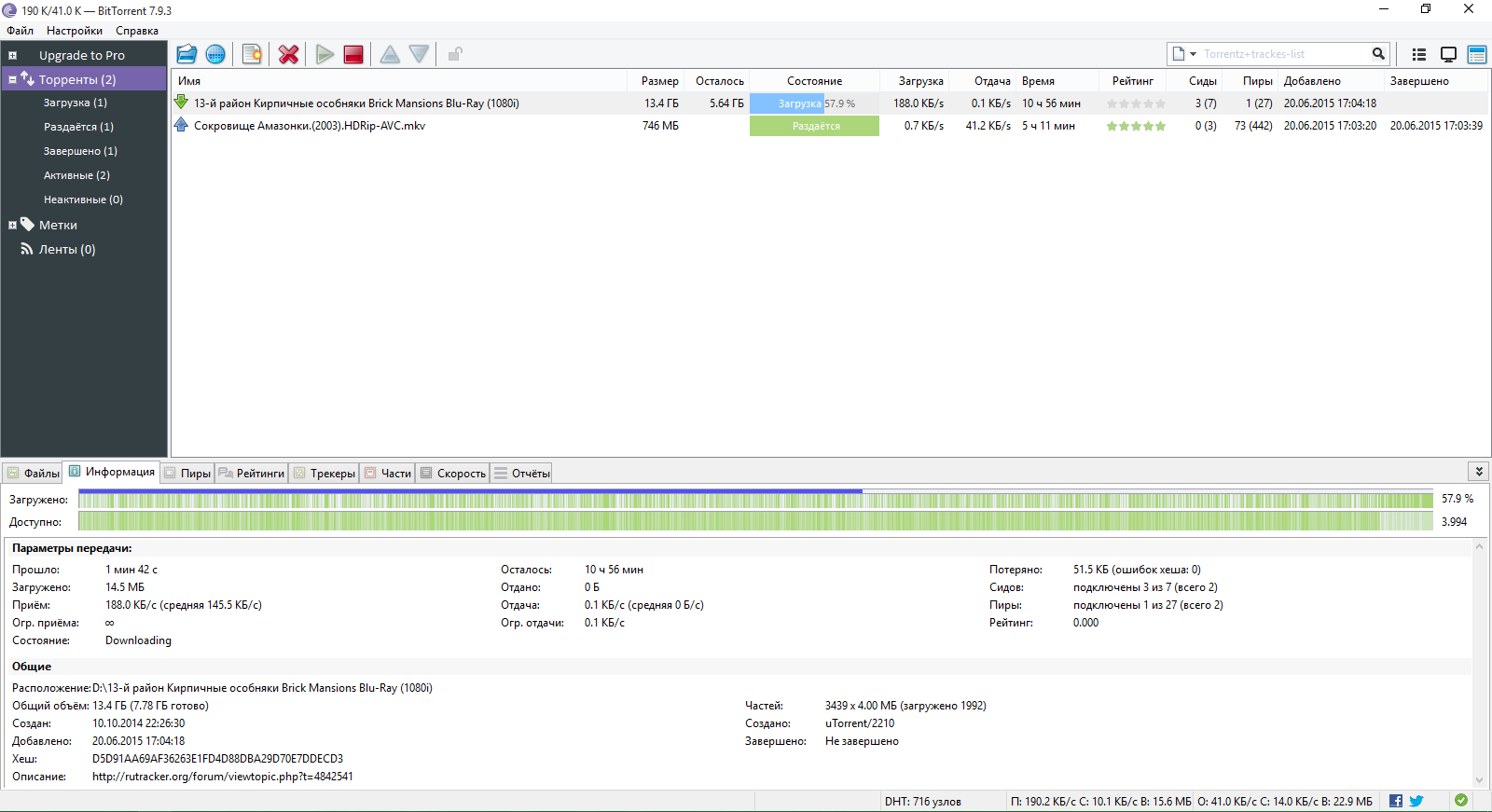Image resolution: width=1492 pixels, height=812 pixels.
Task: Switch to the Пиры tab
Action: [x=187, y=474]
